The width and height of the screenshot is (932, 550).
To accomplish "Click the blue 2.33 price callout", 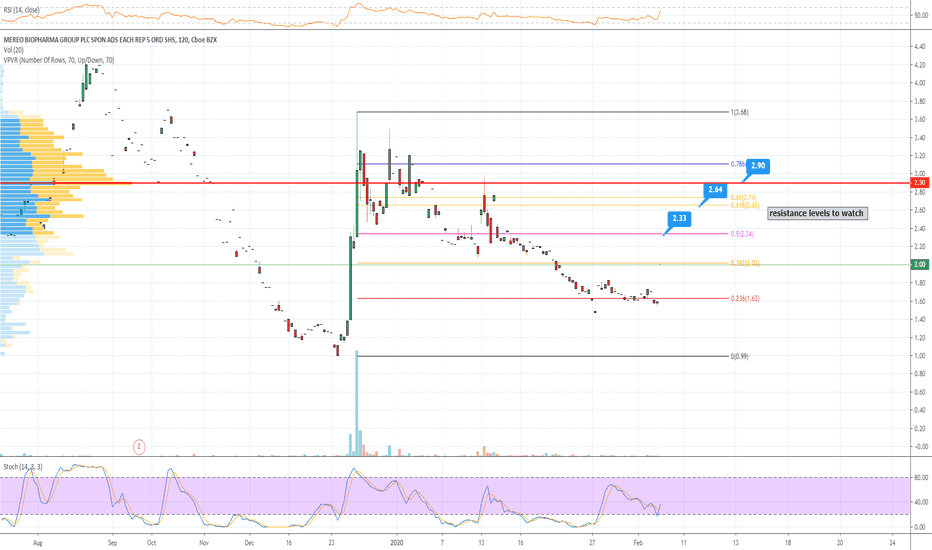I will (x=679, y=218).
